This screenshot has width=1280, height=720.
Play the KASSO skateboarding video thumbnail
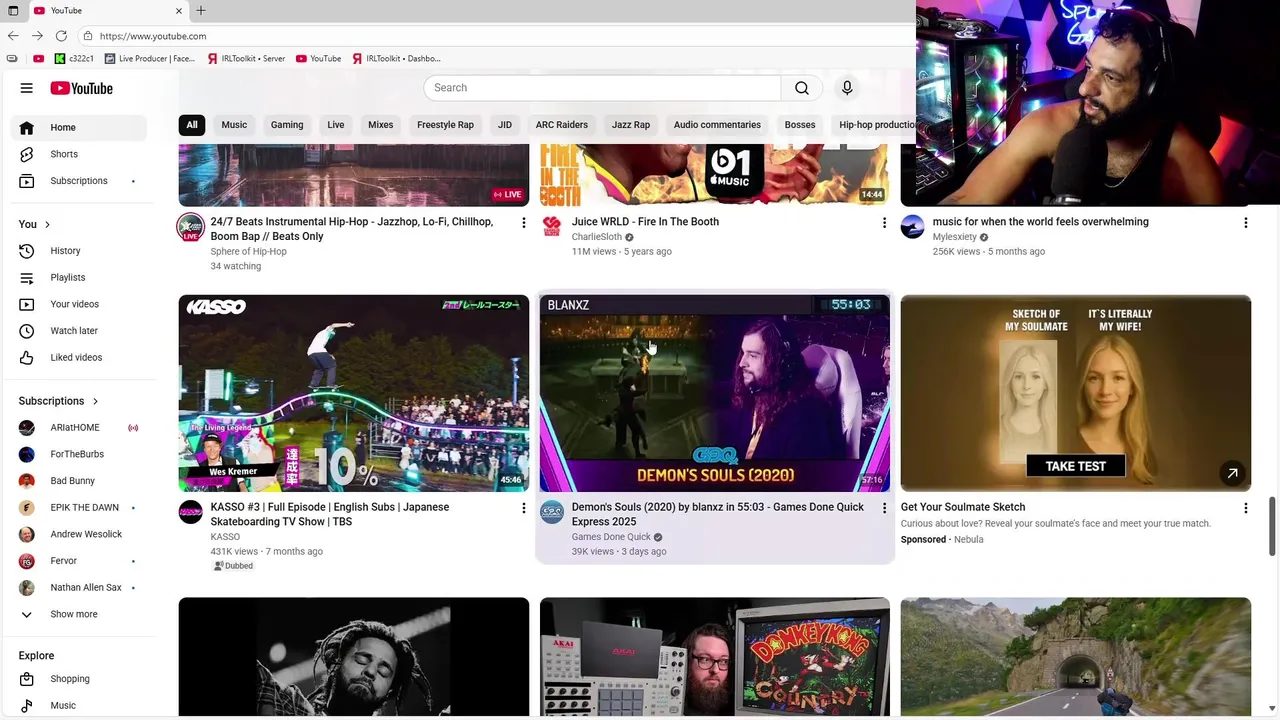coord(354,393)
